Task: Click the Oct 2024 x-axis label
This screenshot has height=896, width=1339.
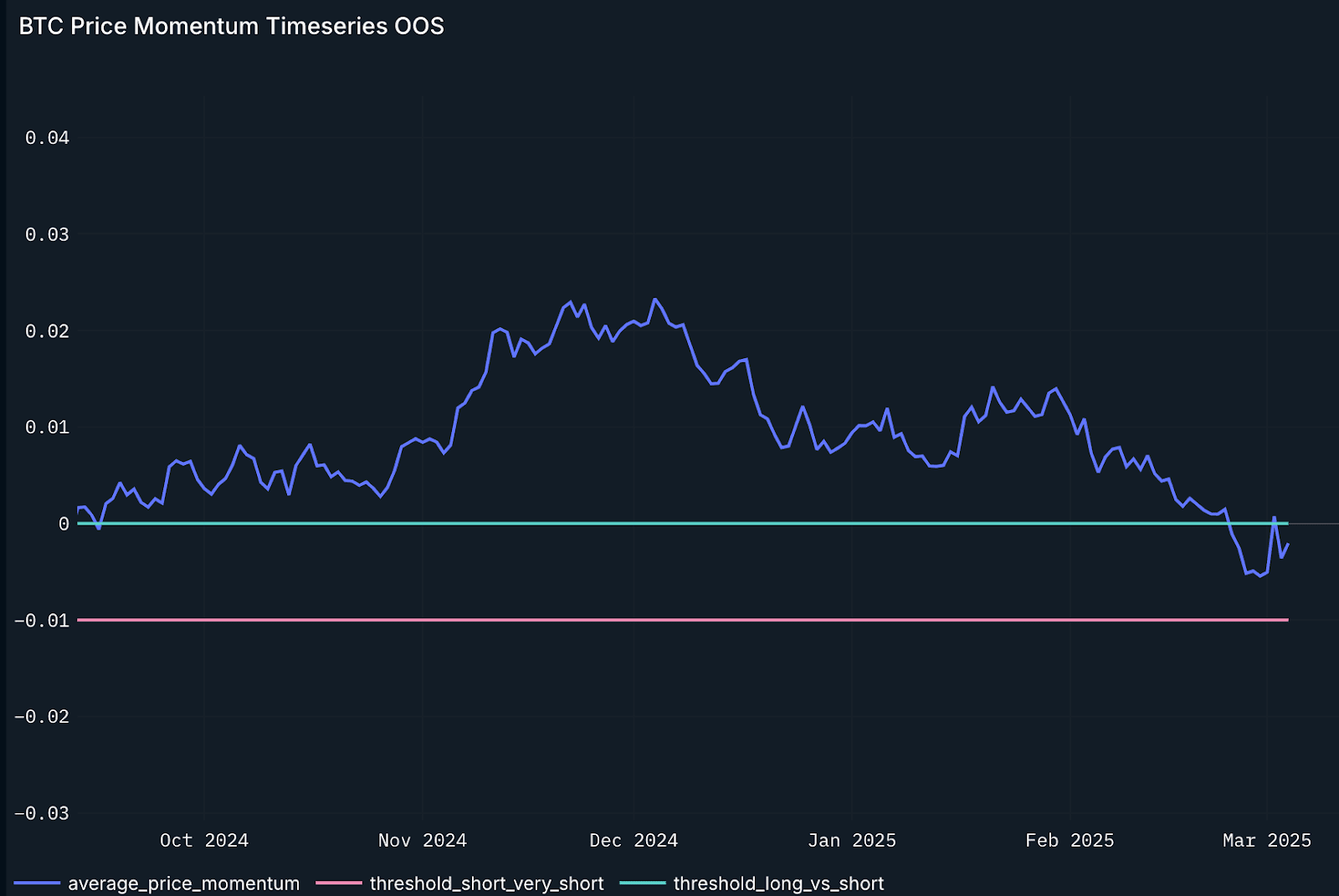Action: (x=204, y=840)
